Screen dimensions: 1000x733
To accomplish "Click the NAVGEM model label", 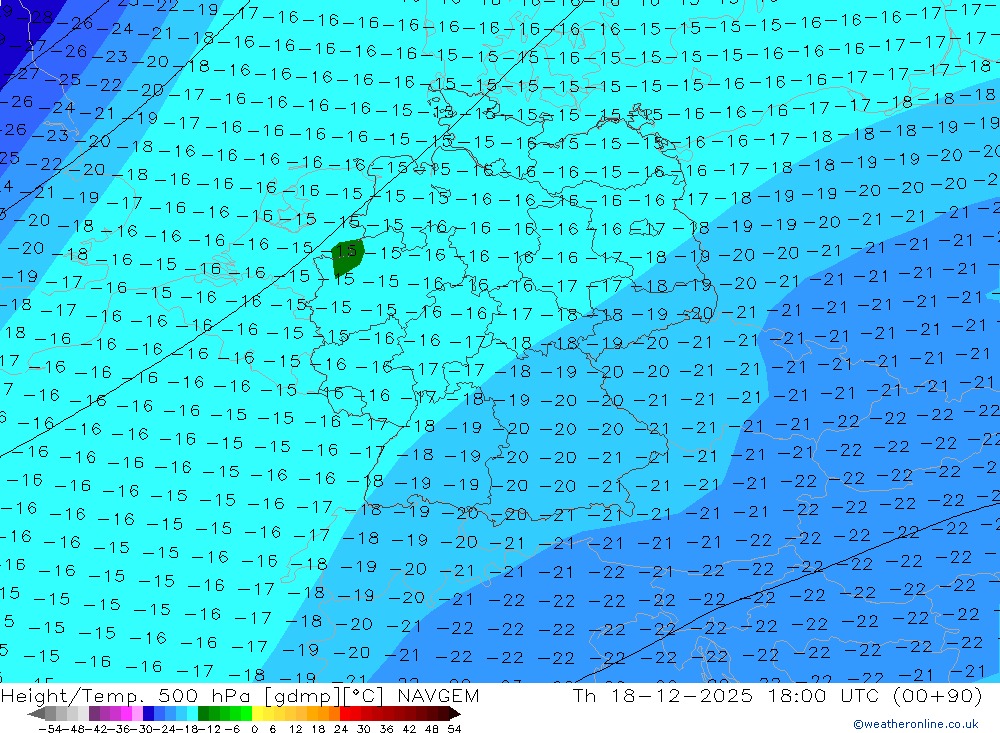I will click(438, 695).
